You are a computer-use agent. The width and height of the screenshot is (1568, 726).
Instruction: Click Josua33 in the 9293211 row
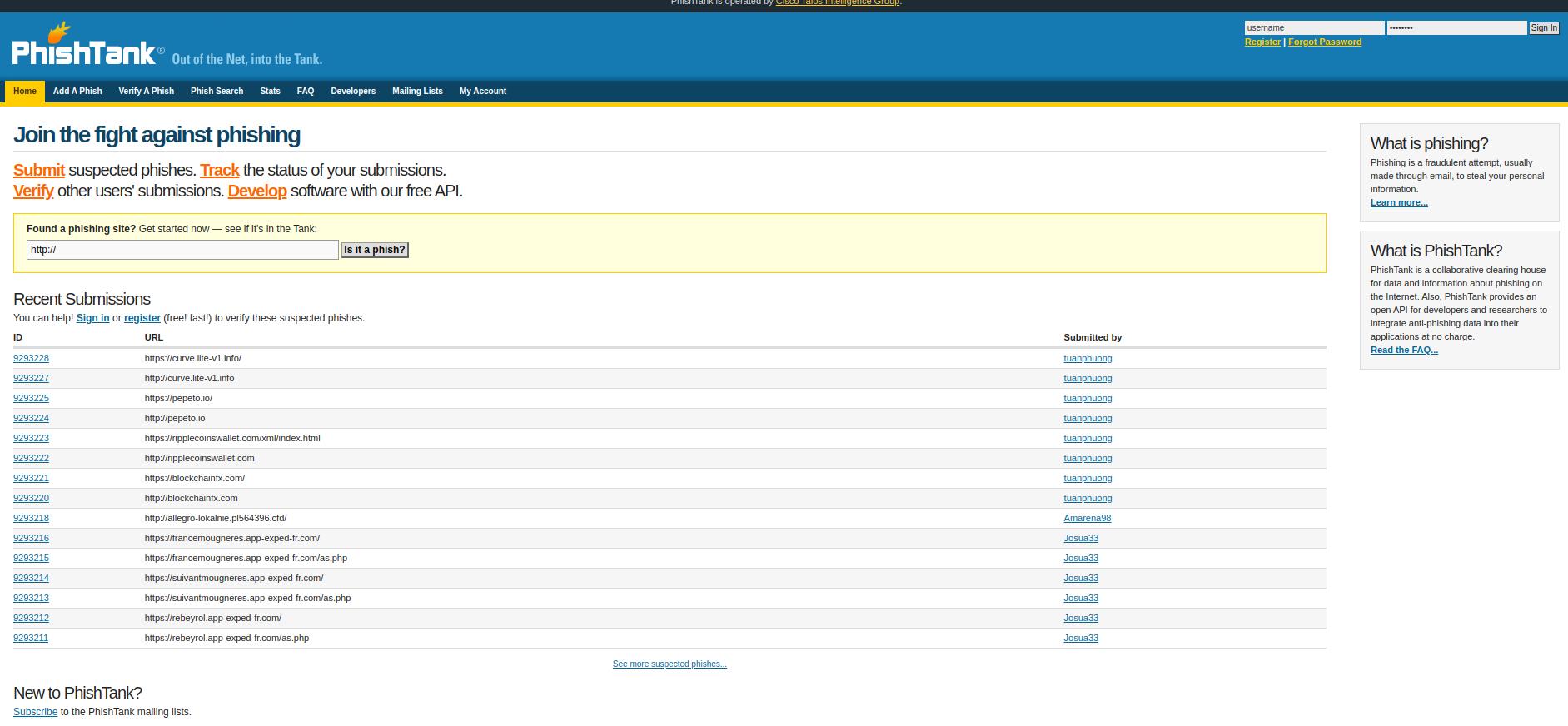pos(1081,638)
